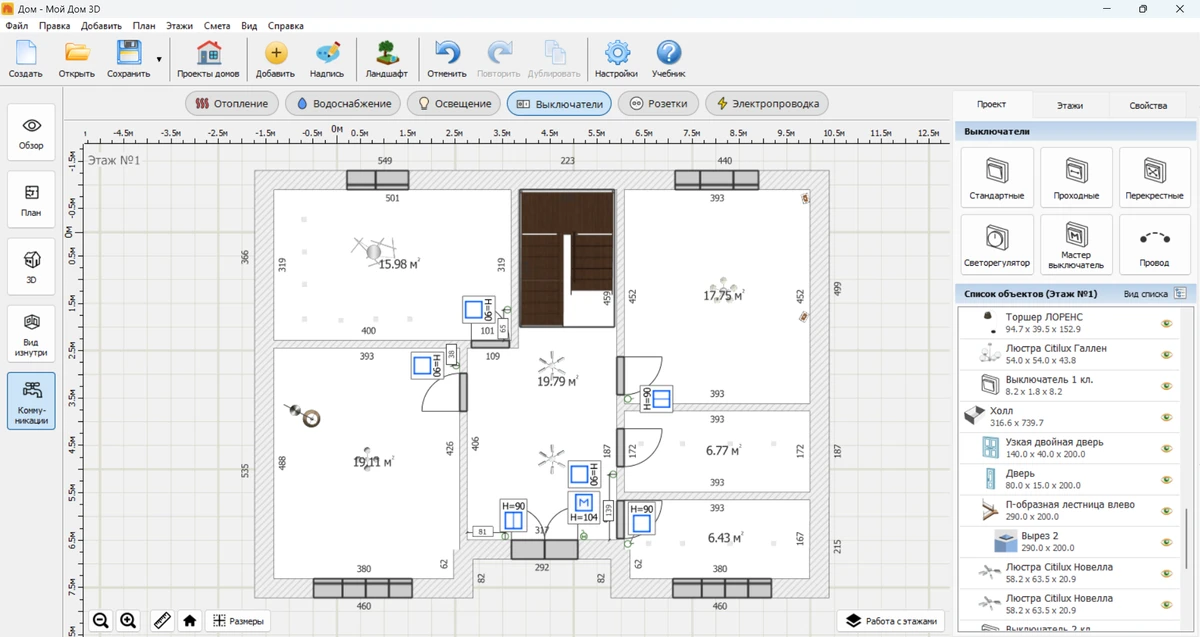Zoom out the floor plan
Viewport: 1200px width, 637px height.
pyautogui.click(x=101, y=621)
